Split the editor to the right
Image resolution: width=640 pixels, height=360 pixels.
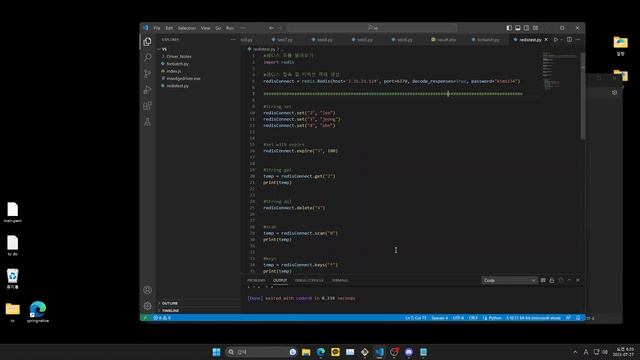[x=569, y=40]
